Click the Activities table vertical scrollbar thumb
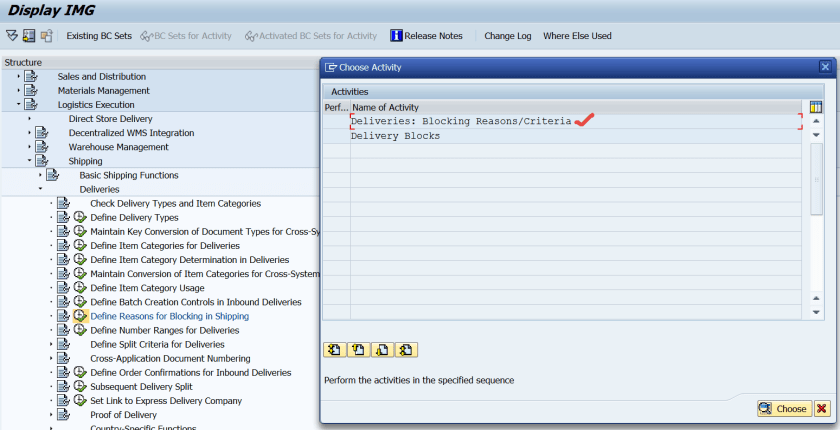Screen dimensions: 840x430 (x=816, y=179)
